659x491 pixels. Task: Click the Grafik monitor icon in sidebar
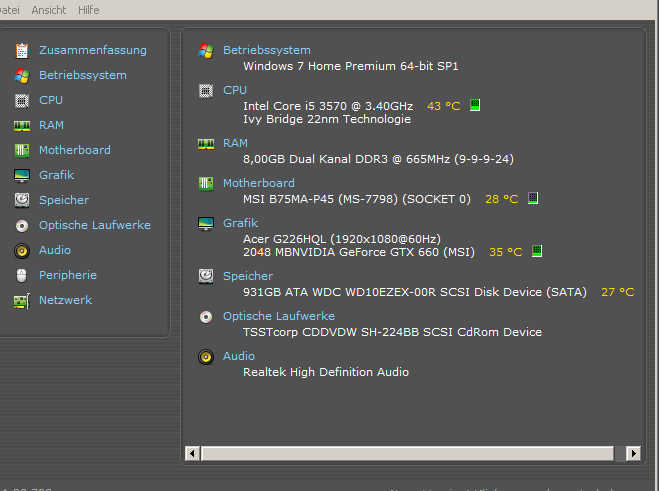tap(22, 176)
